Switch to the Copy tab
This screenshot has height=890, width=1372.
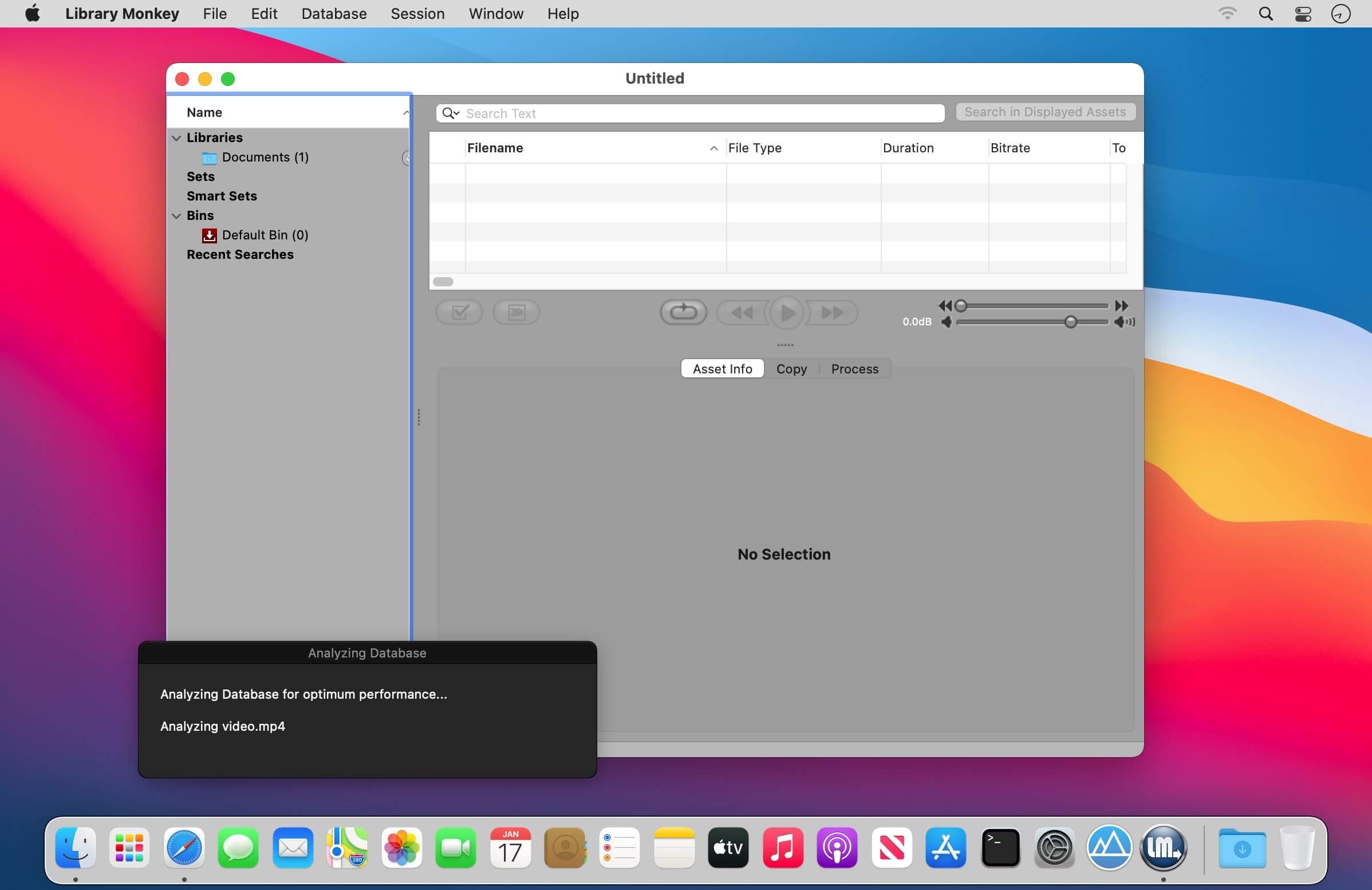pyautogui.click(x=791, y=369)
